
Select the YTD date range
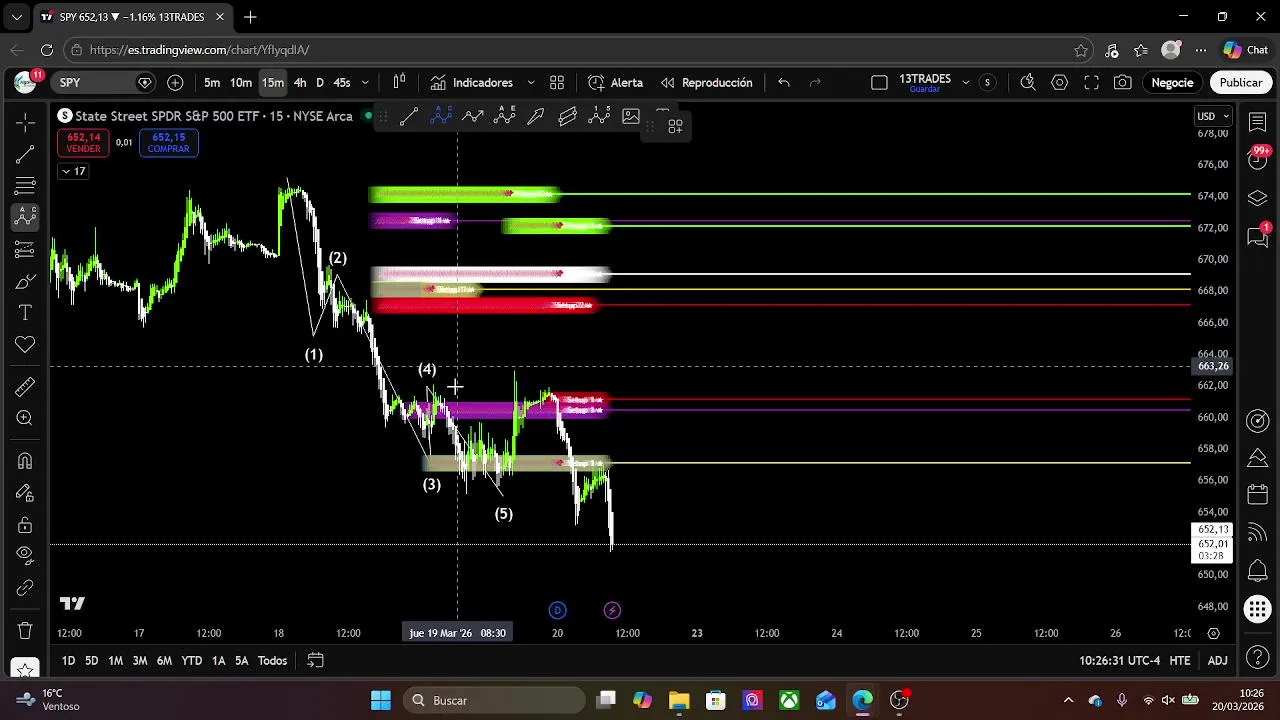[191, 661]
